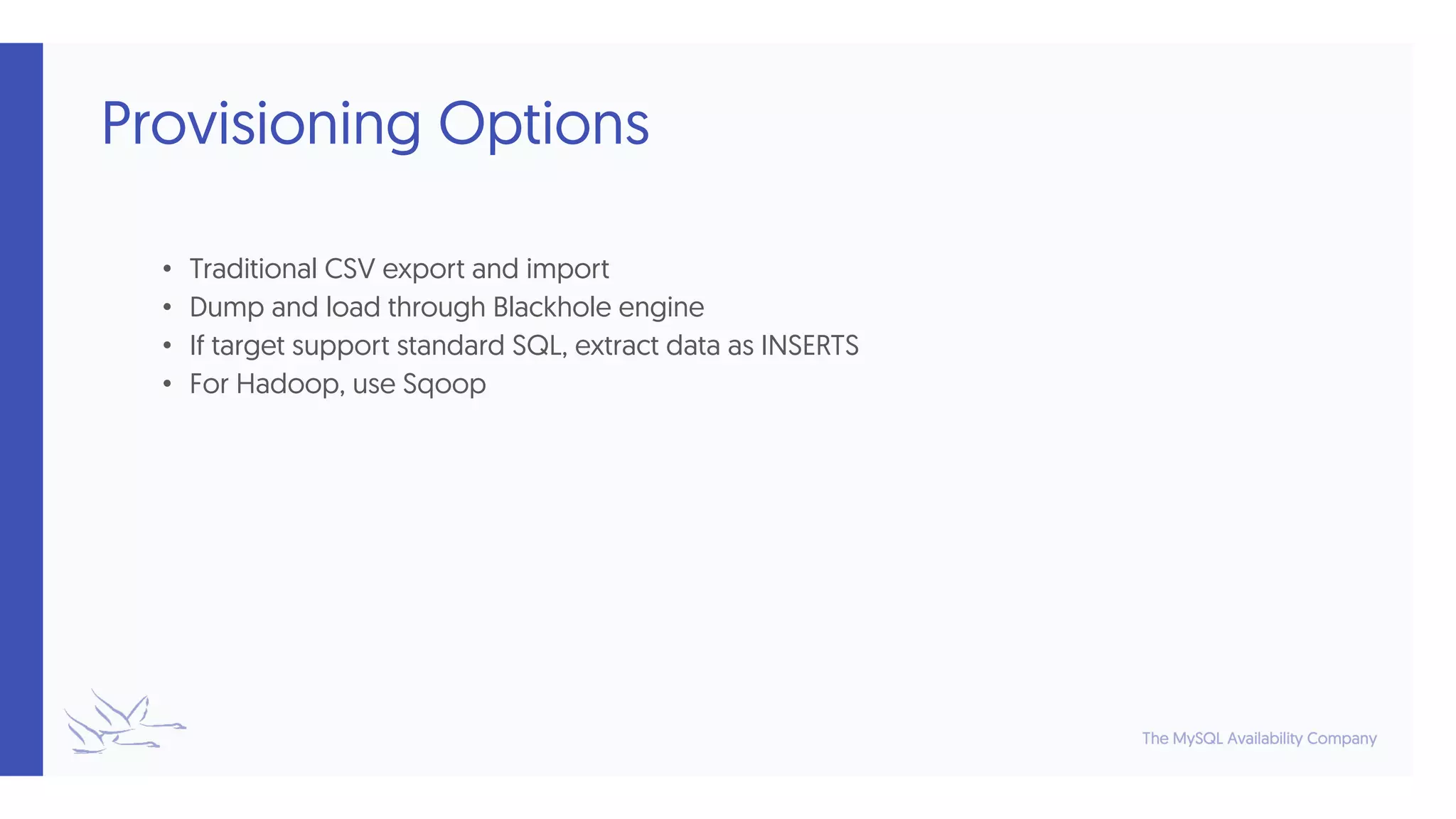The image size is (1456, 819).
Task: Click the word 'Options' in the title
Action: [x=543, y=124]
